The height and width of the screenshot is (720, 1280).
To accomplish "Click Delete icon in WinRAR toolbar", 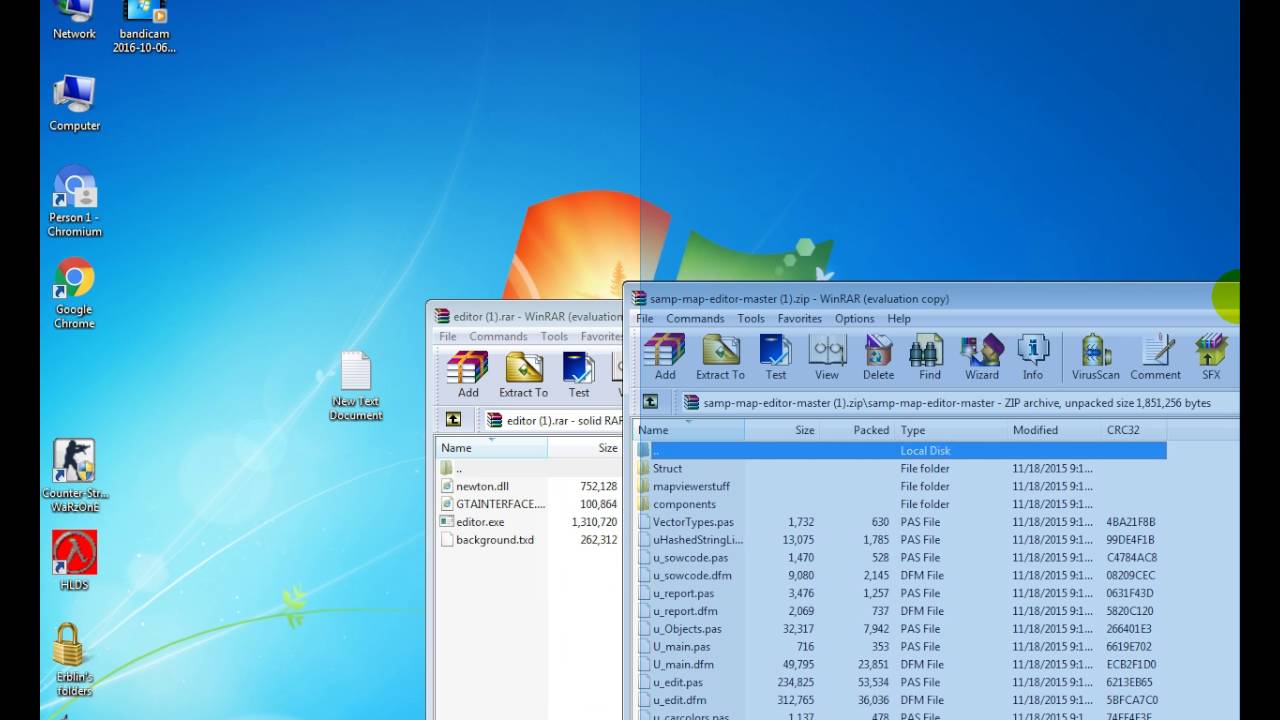I will 878,357.
